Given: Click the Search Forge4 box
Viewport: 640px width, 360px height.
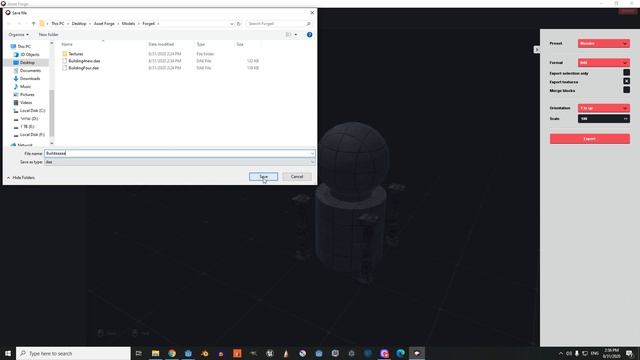Looking at the screenshot, I should [279, 24].
